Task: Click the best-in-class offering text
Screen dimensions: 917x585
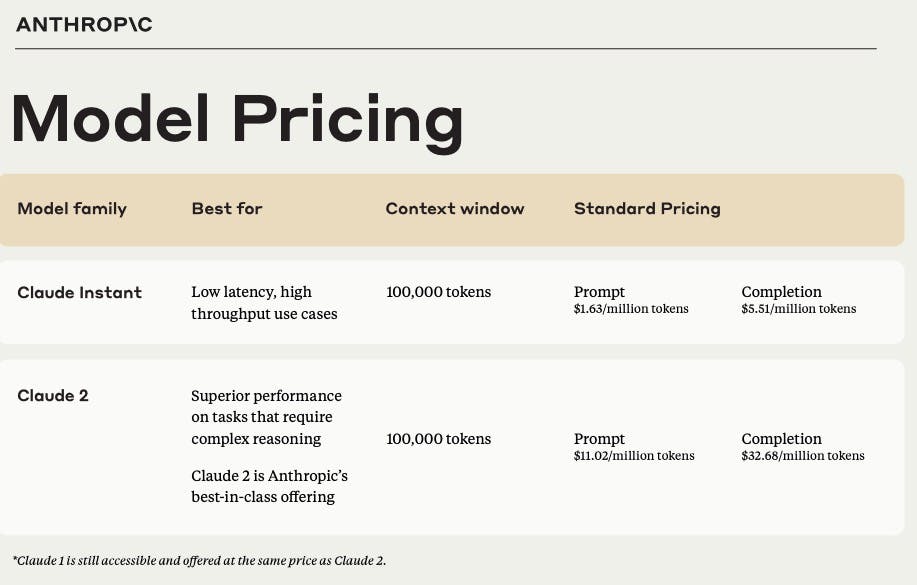Action: [263, 497]
